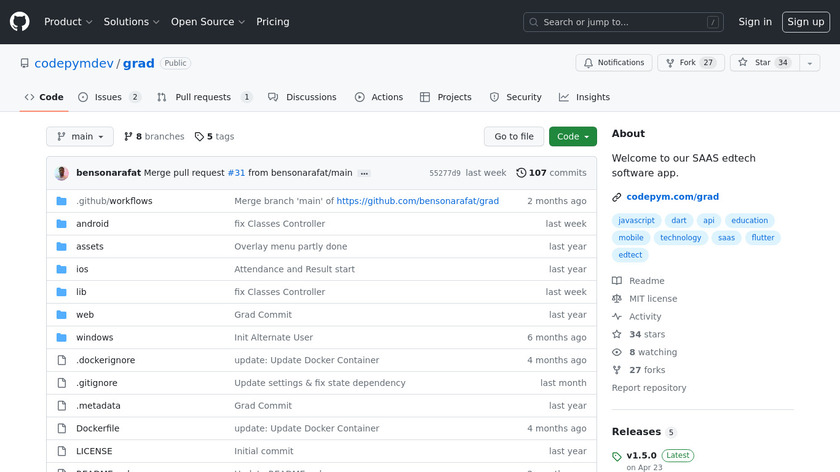Open the android folder via its folder icon

click(x=62, y=224)
